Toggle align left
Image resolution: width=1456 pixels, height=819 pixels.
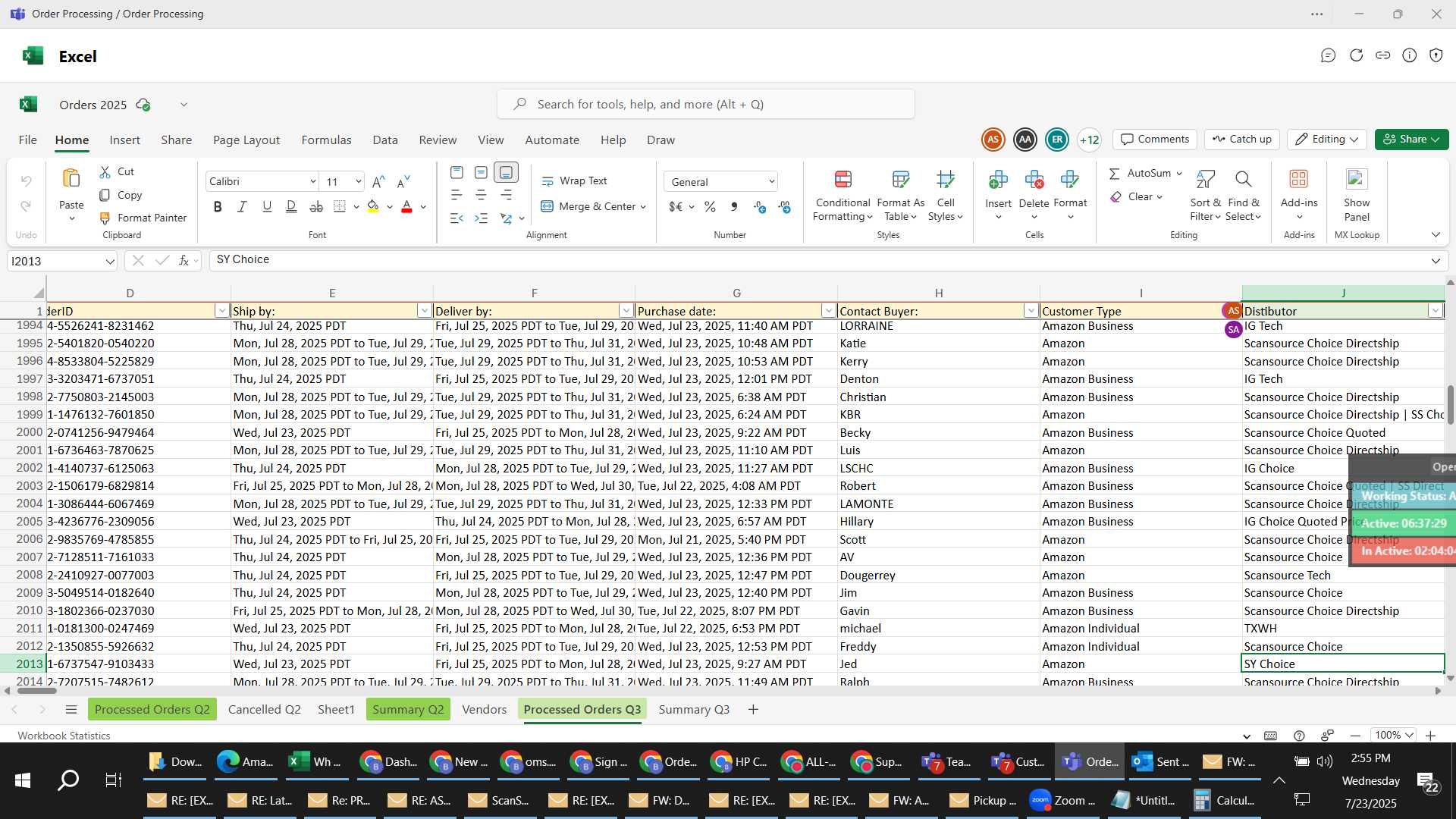(x=457, y=196)
